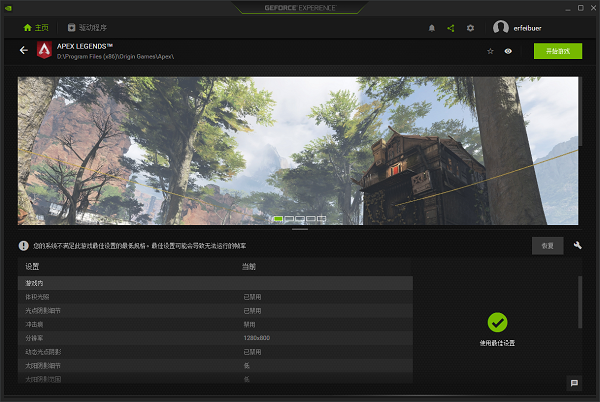This screenshot has width=600, height=402.
Task: Click the user avatar icon
Action: tap(501, 27)
